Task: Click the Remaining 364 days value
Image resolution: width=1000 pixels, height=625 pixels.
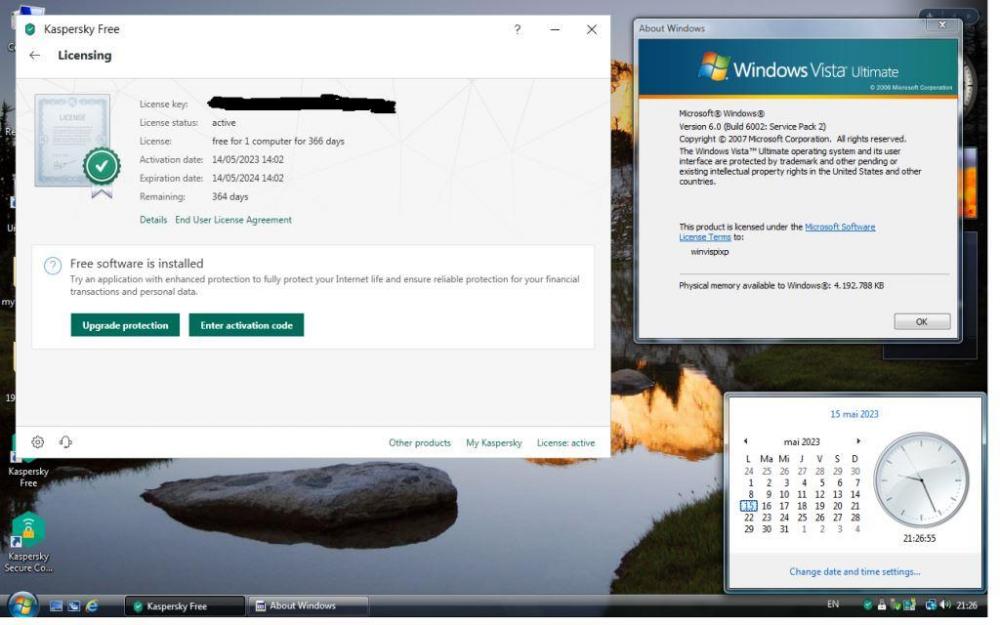Action: point(230,196)
